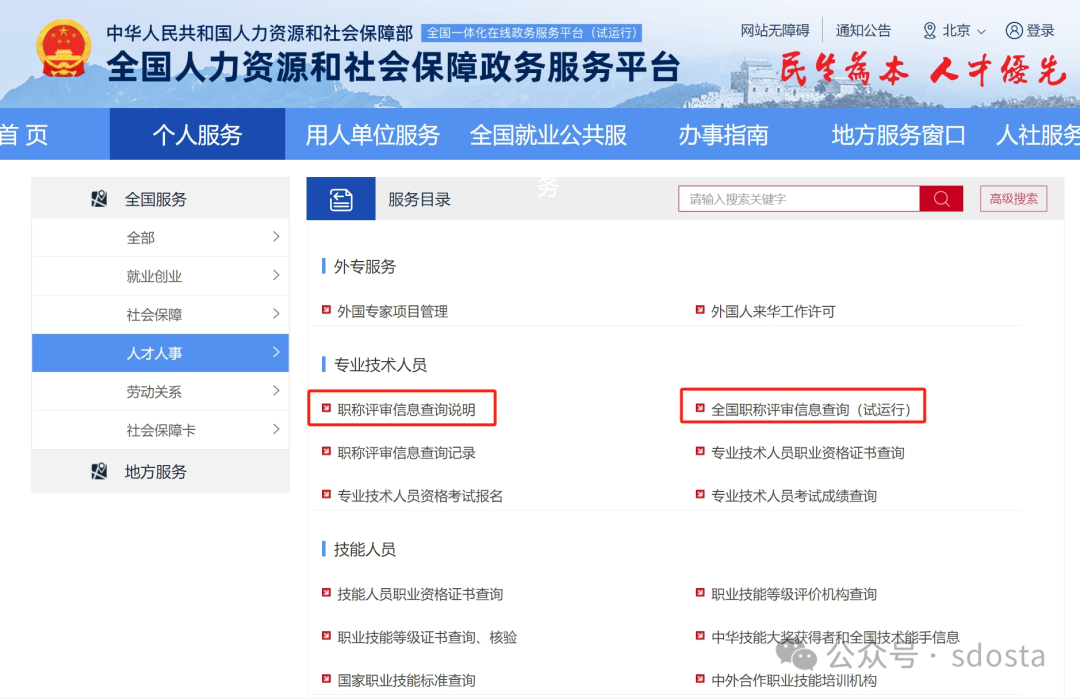Select 就业创业 in the sidebar

160,276
